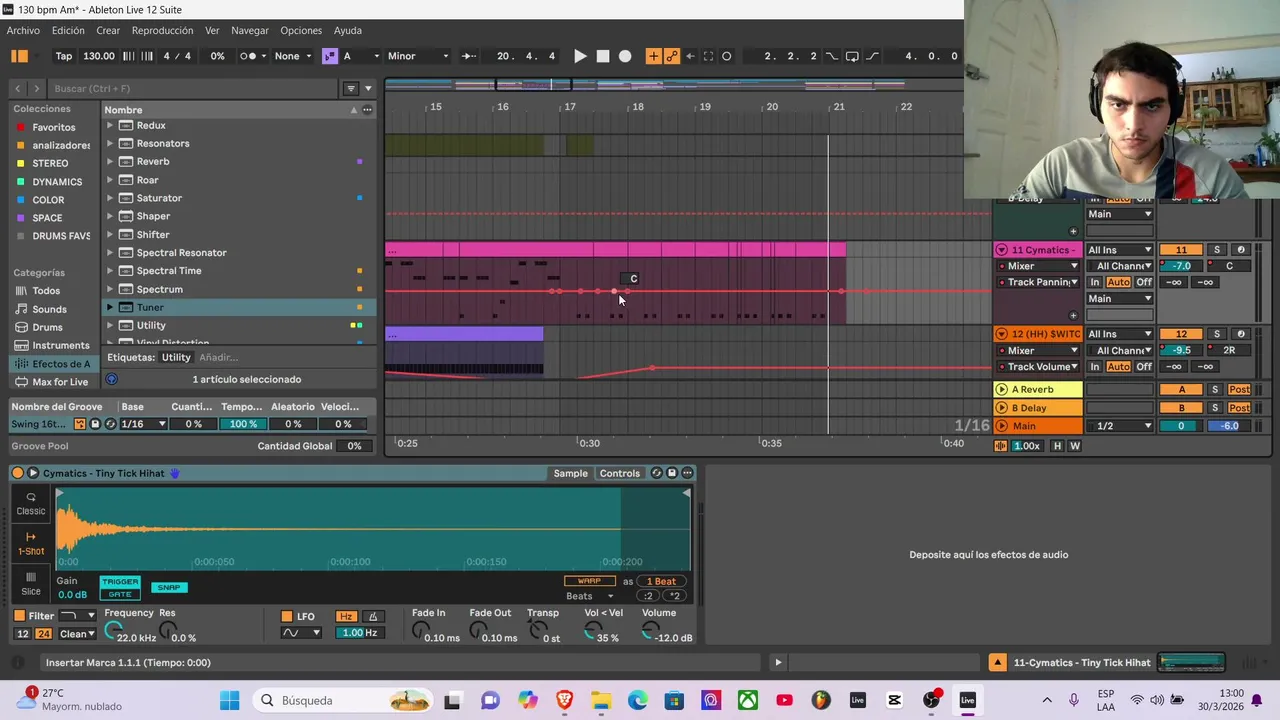Toggle track 11 activator button
Image resolution: width=1280 pixels, height=720 pixels.
tap(1181, 250)
